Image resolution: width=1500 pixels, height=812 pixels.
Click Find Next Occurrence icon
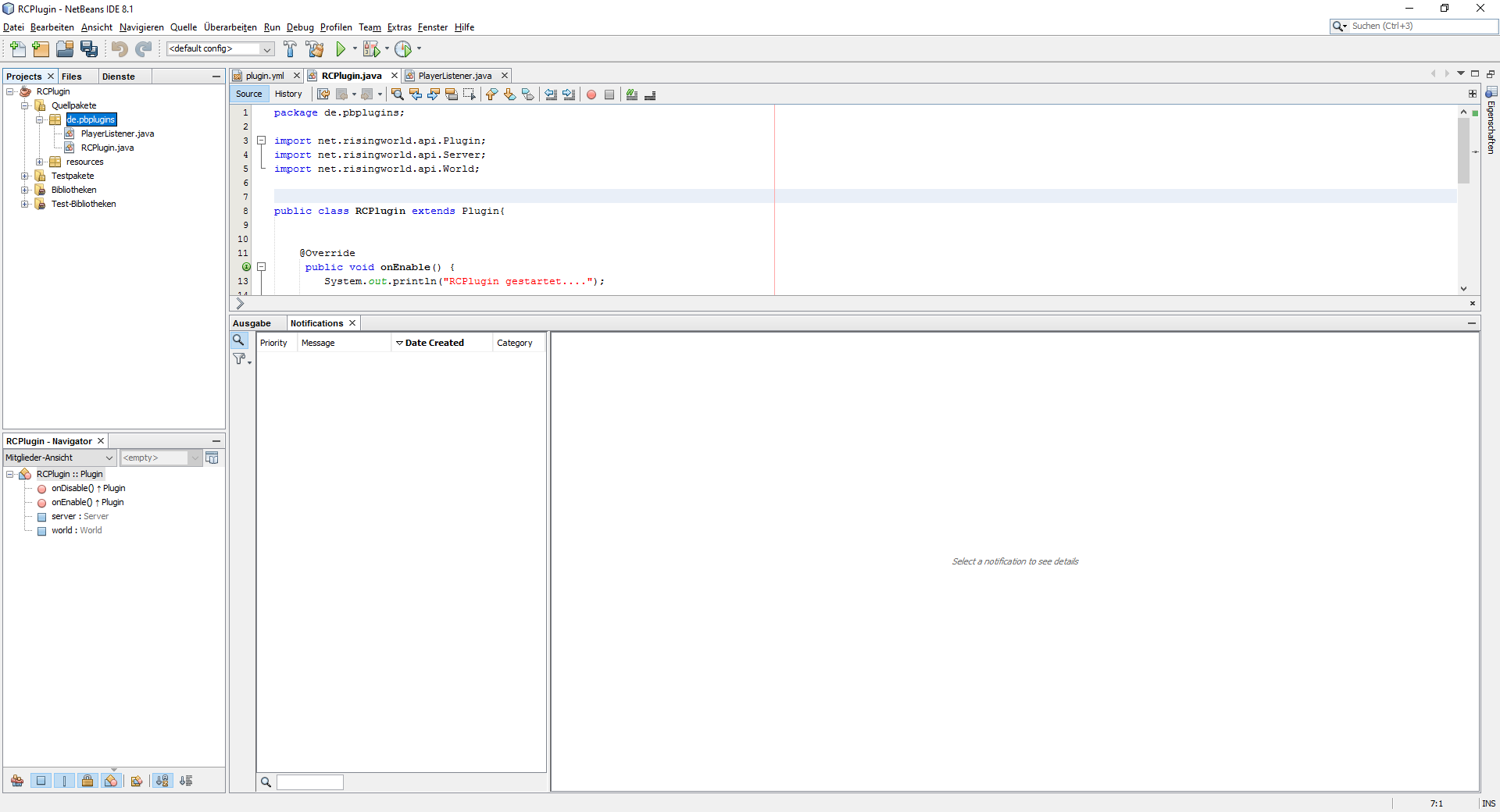tap(434, 94)
